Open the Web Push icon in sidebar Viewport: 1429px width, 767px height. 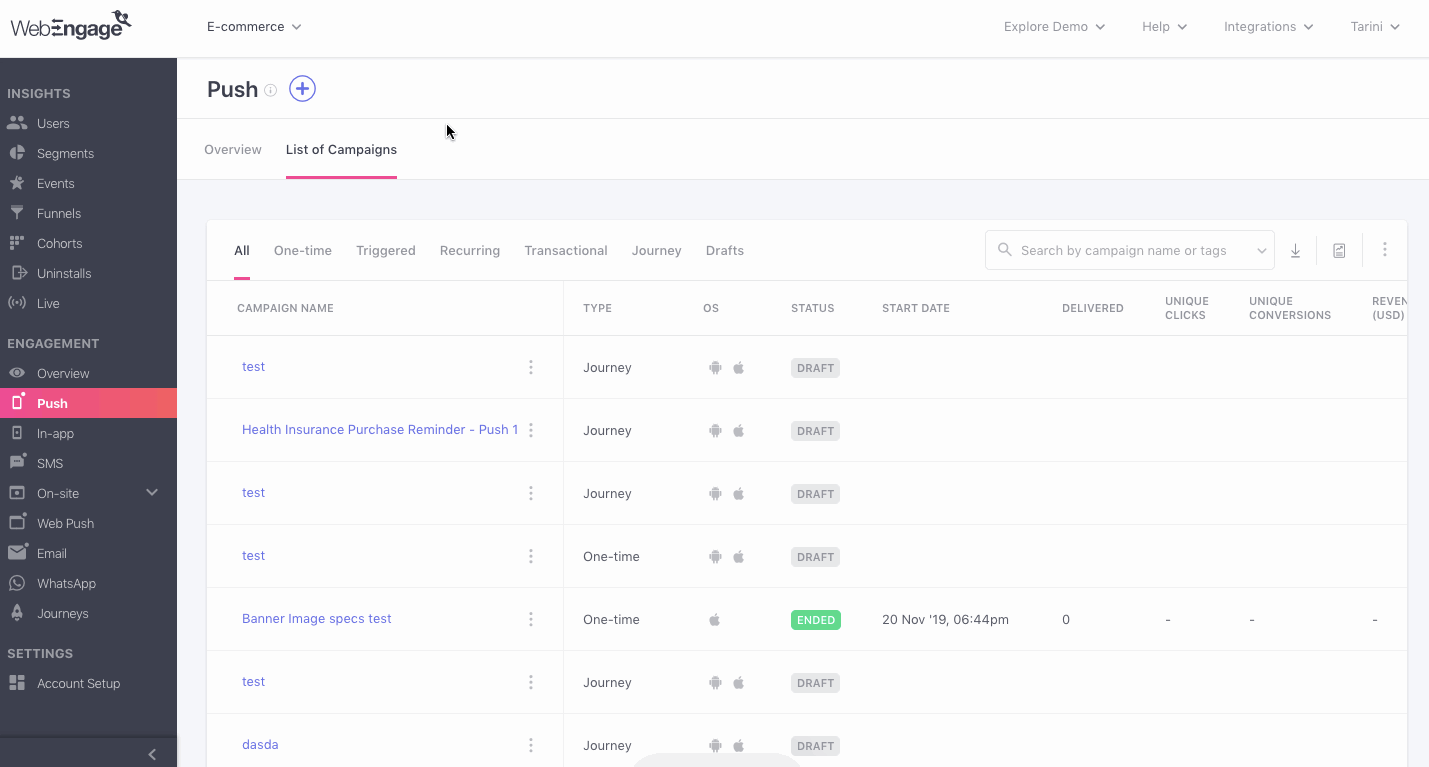click(x=17, y=522)
